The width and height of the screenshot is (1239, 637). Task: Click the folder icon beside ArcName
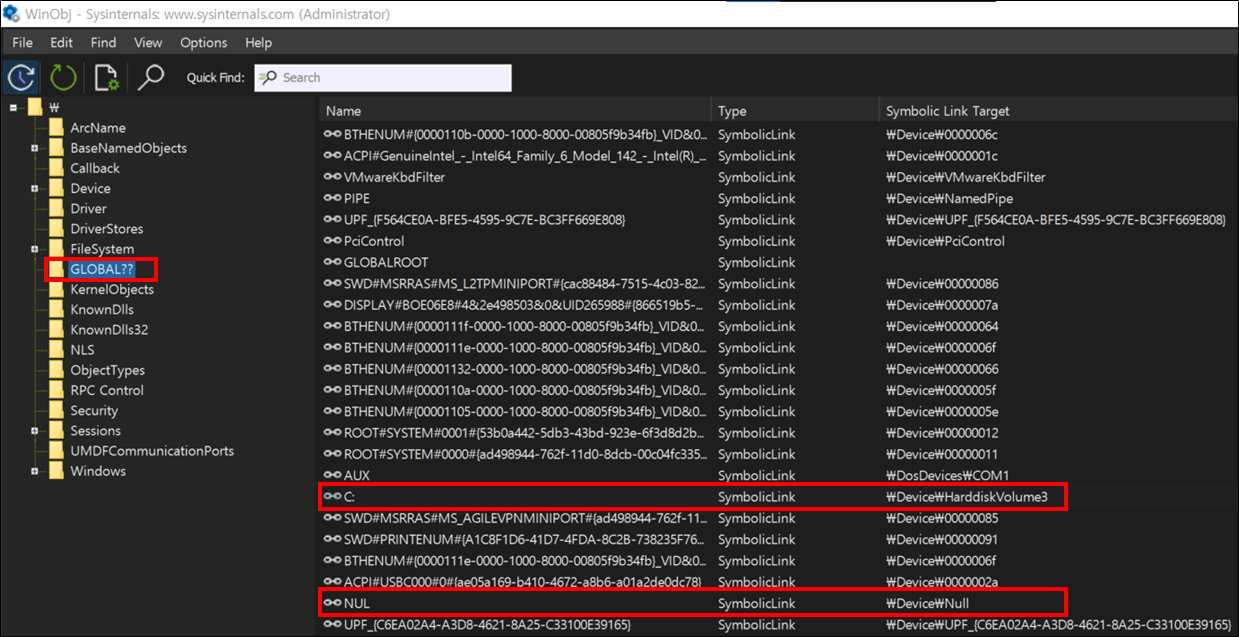pyautogui.click(x=55, y=128)
